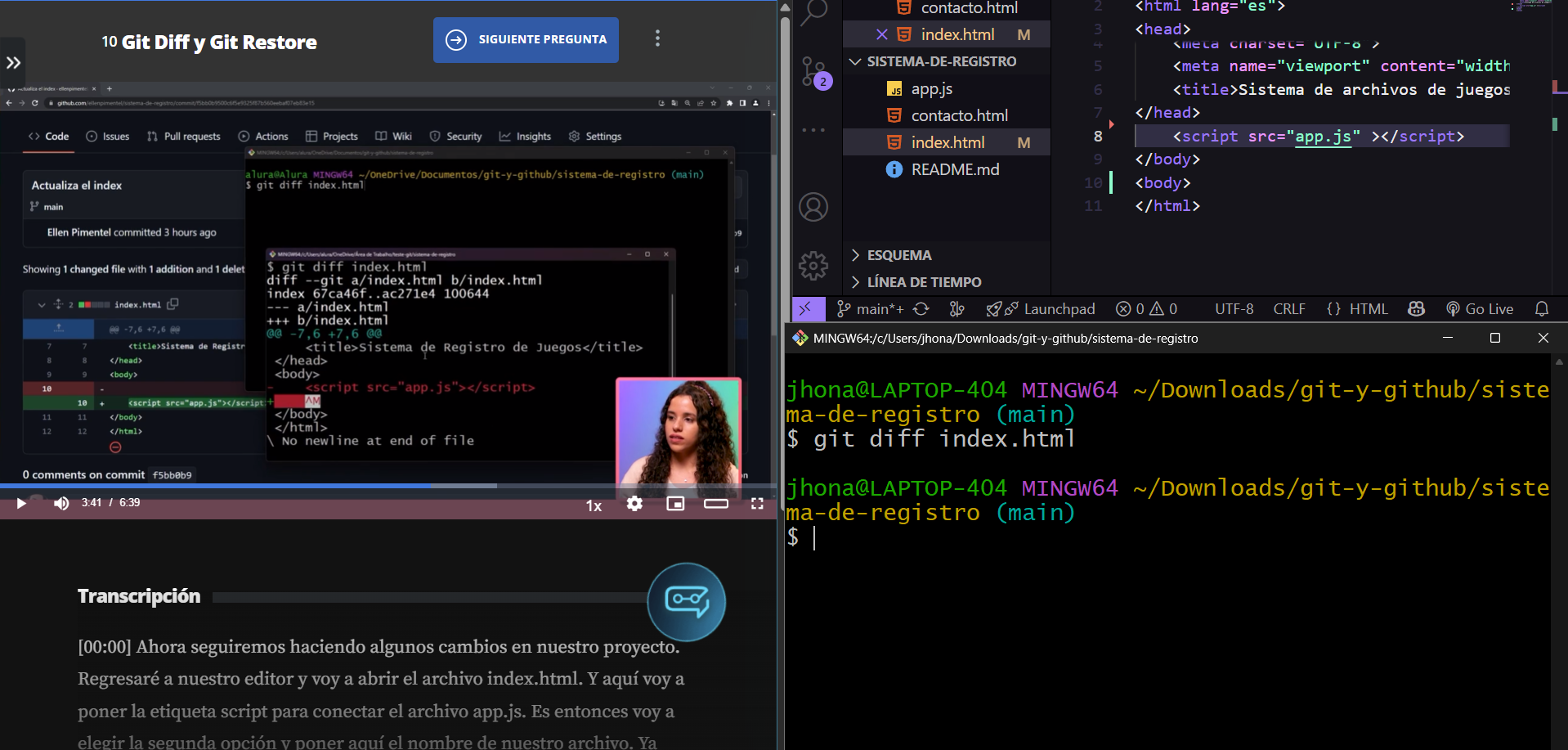The width and height of the screenshot is (1568, 750).
Task: Change end of line sequence CRLF
Action: [1289, 309]
